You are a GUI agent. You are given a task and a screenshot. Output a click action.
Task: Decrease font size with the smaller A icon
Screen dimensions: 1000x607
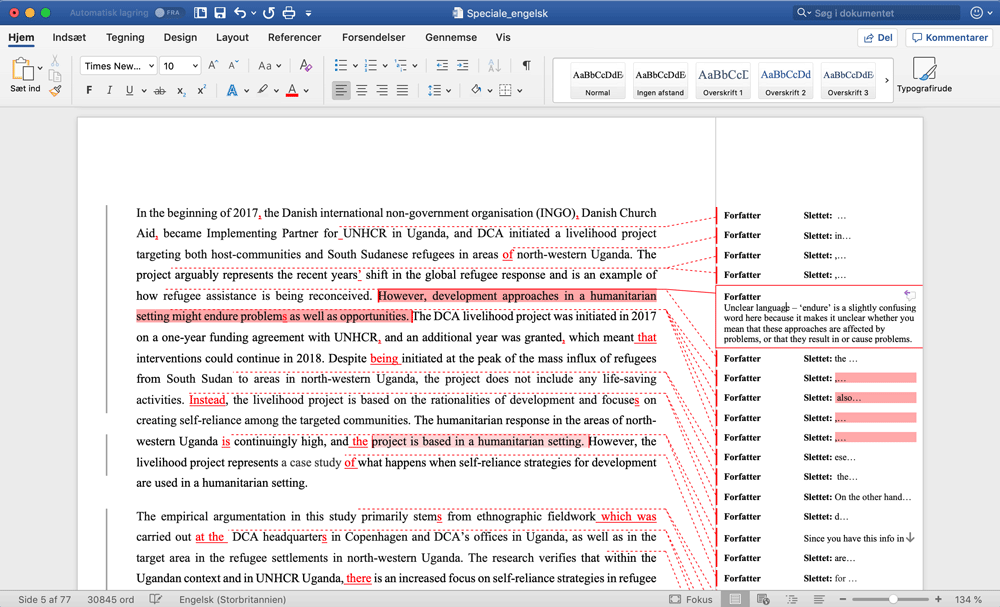tap(233, 65)
